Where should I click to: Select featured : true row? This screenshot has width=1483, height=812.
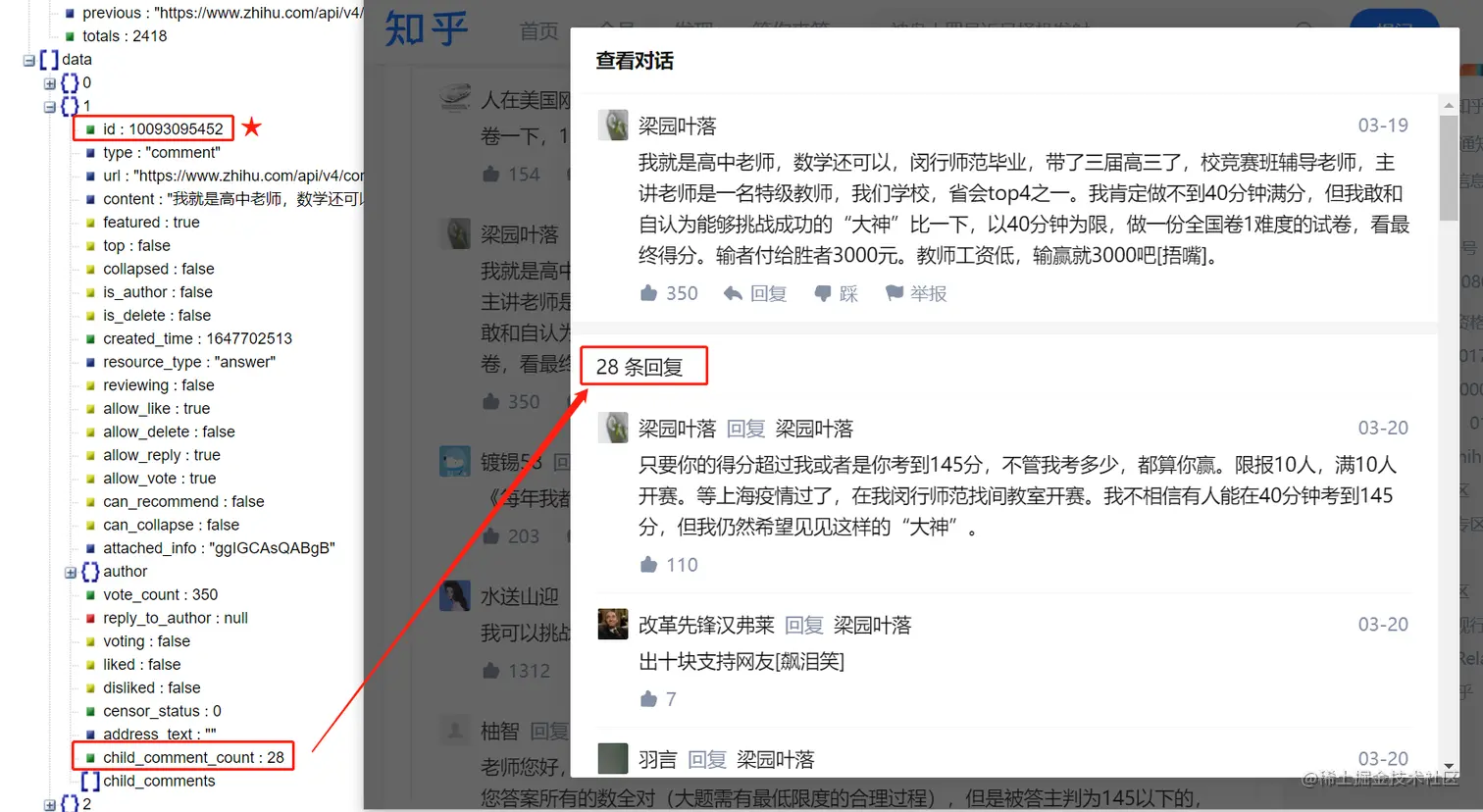142,223
